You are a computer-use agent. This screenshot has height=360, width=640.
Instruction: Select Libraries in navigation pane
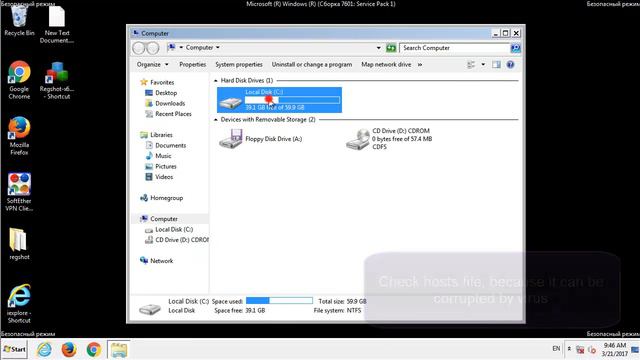[161, 135]
